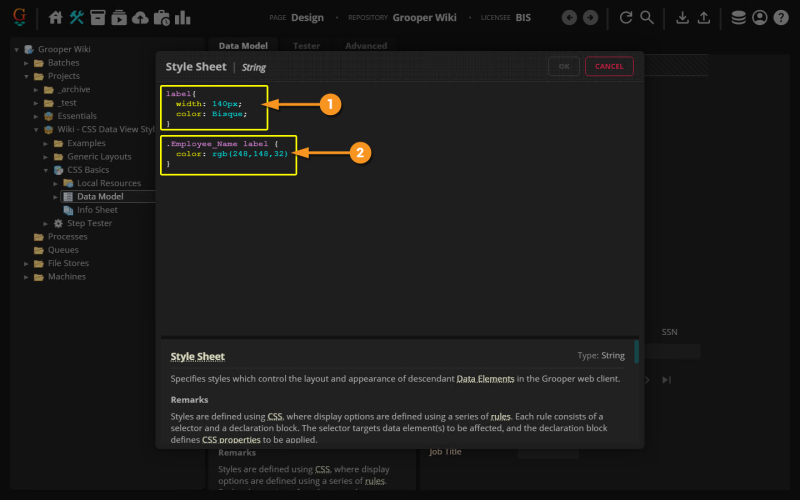Screen dimensions: 800x500
Task: Click the help panel scrollbar thumb
Action: pyautogui.click(x=636, y=352)
